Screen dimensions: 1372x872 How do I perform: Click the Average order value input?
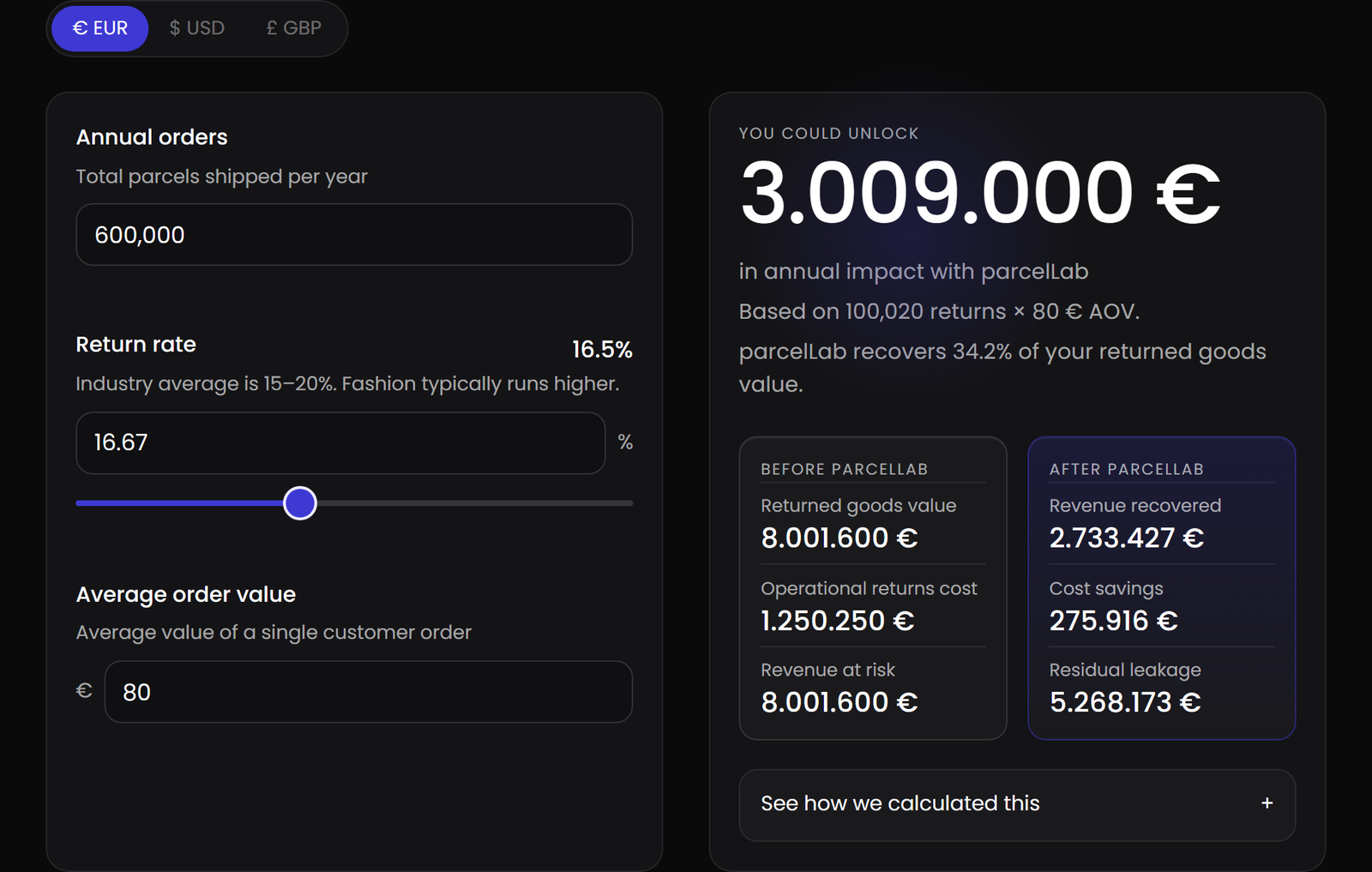tap(369, 692)
